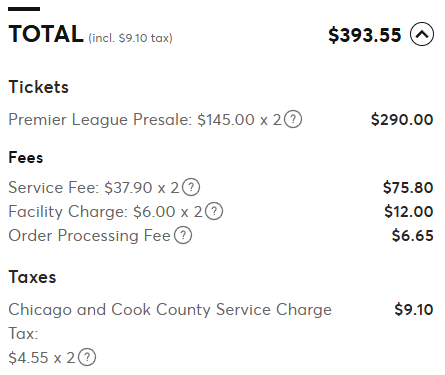Click the Premier League Presale line text
Image resolution: width=445 pixels, height=375 pixels.
click(145, 120)
